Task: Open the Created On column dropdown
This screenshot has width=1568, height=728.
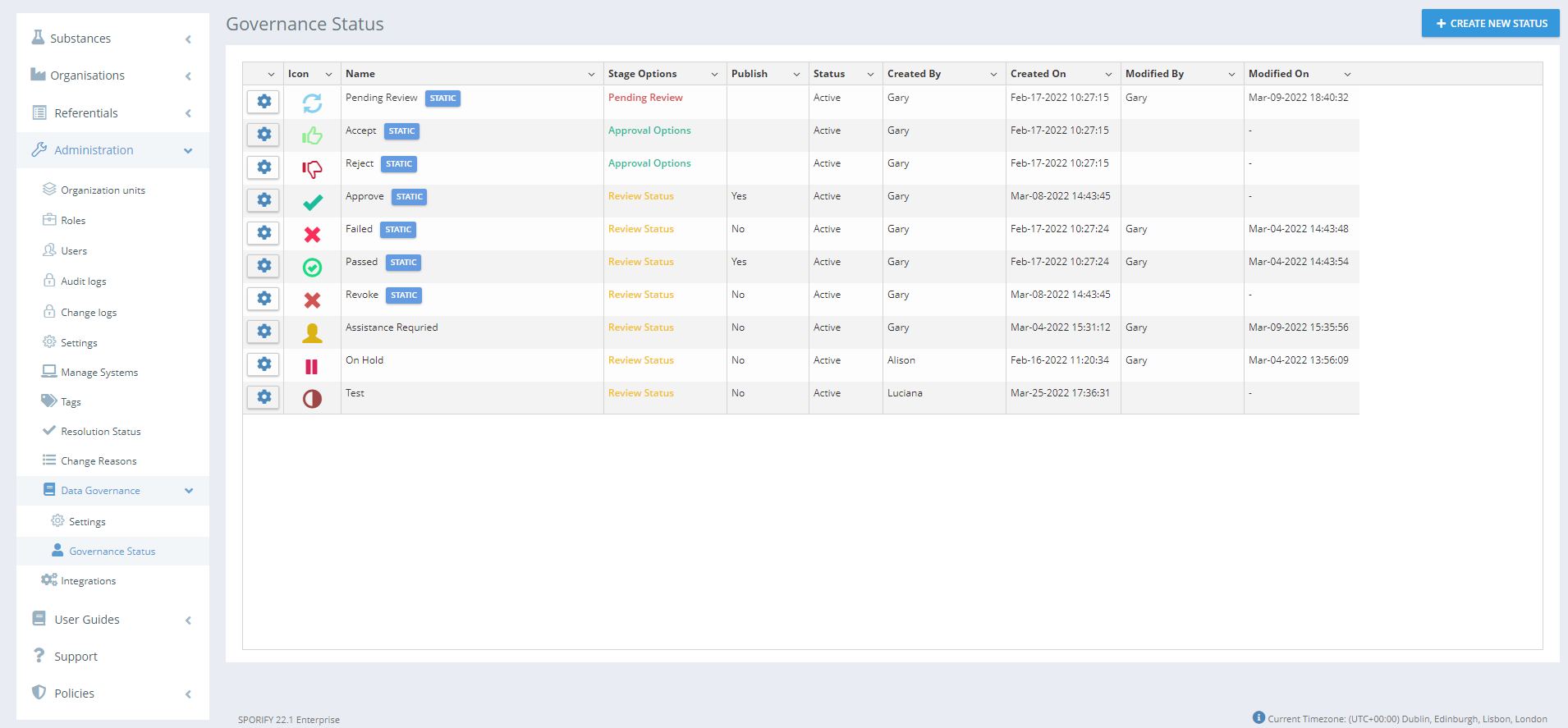Action: [1108, 75]
